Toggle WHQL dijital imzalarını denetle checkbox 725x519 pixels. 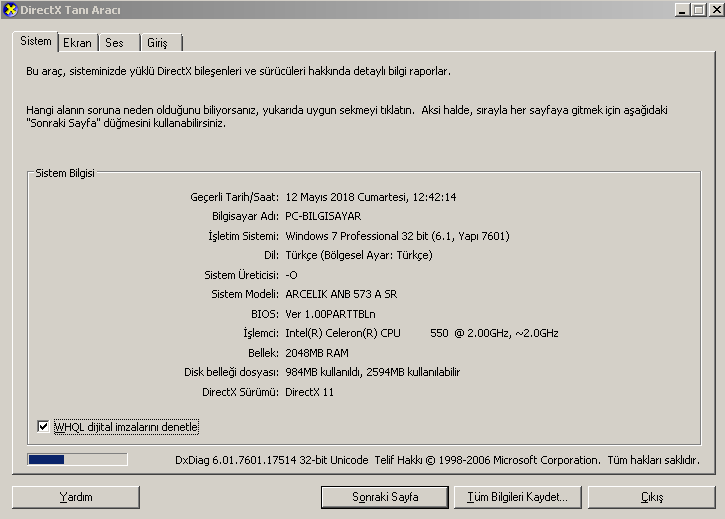click(43, 426)
